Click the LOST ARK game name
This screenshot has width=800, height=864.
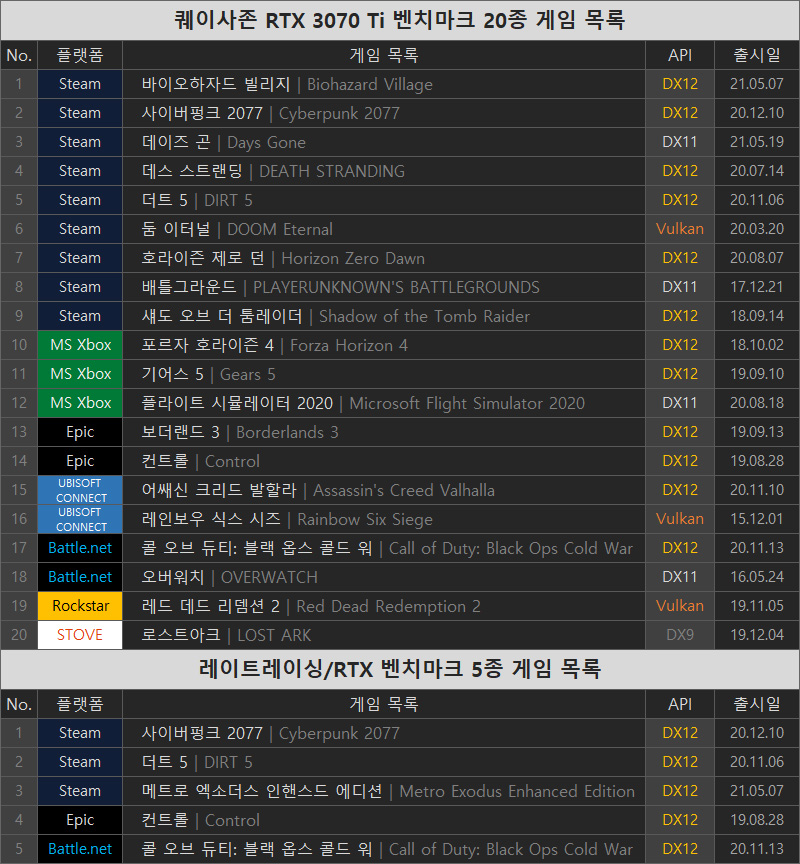(274, 635)
